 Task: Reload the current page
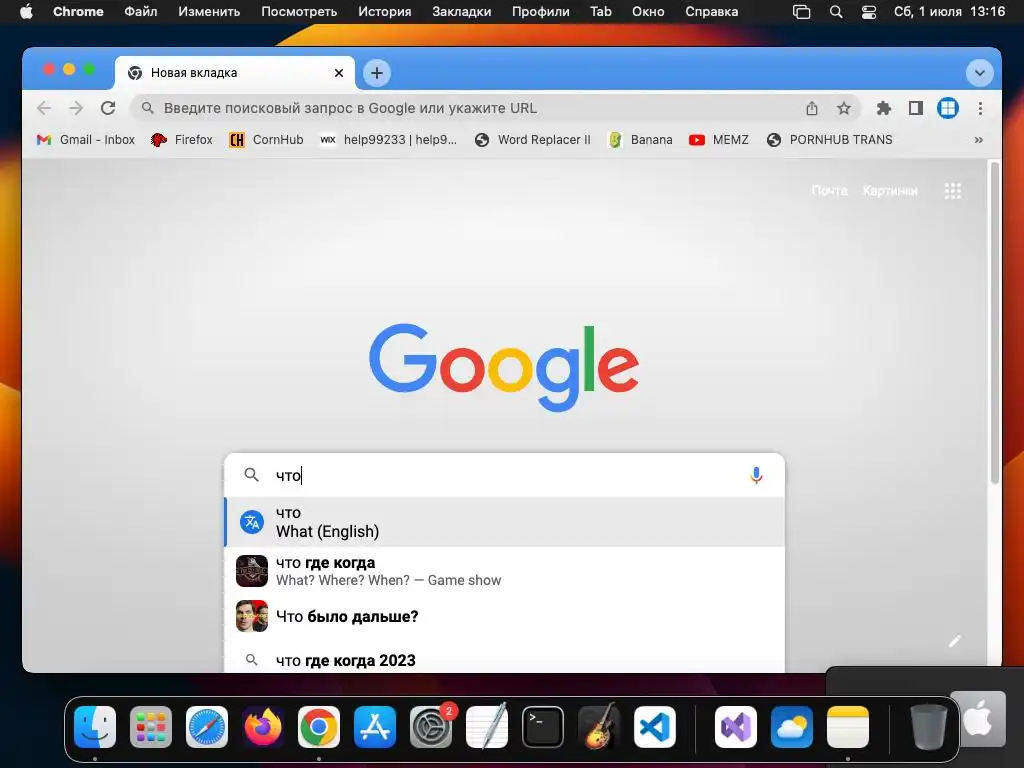pos(108,108)
